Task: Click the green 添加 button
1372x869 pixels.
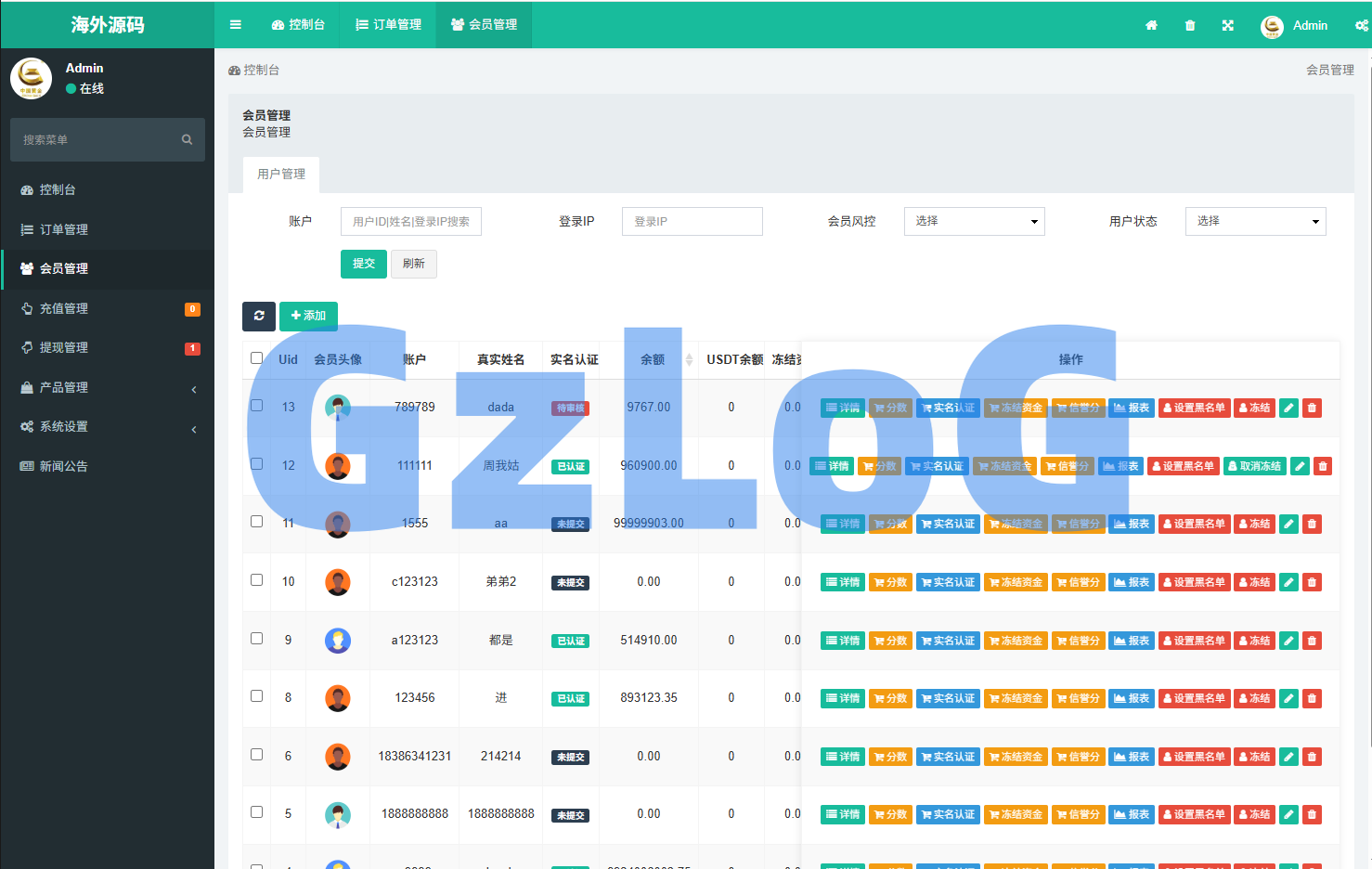Action: [308, 316]
